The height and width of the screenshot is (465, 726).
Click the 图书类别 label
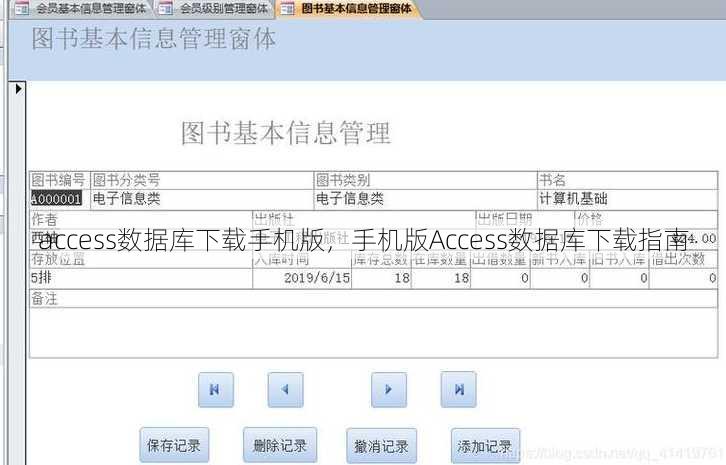point(343,180)
